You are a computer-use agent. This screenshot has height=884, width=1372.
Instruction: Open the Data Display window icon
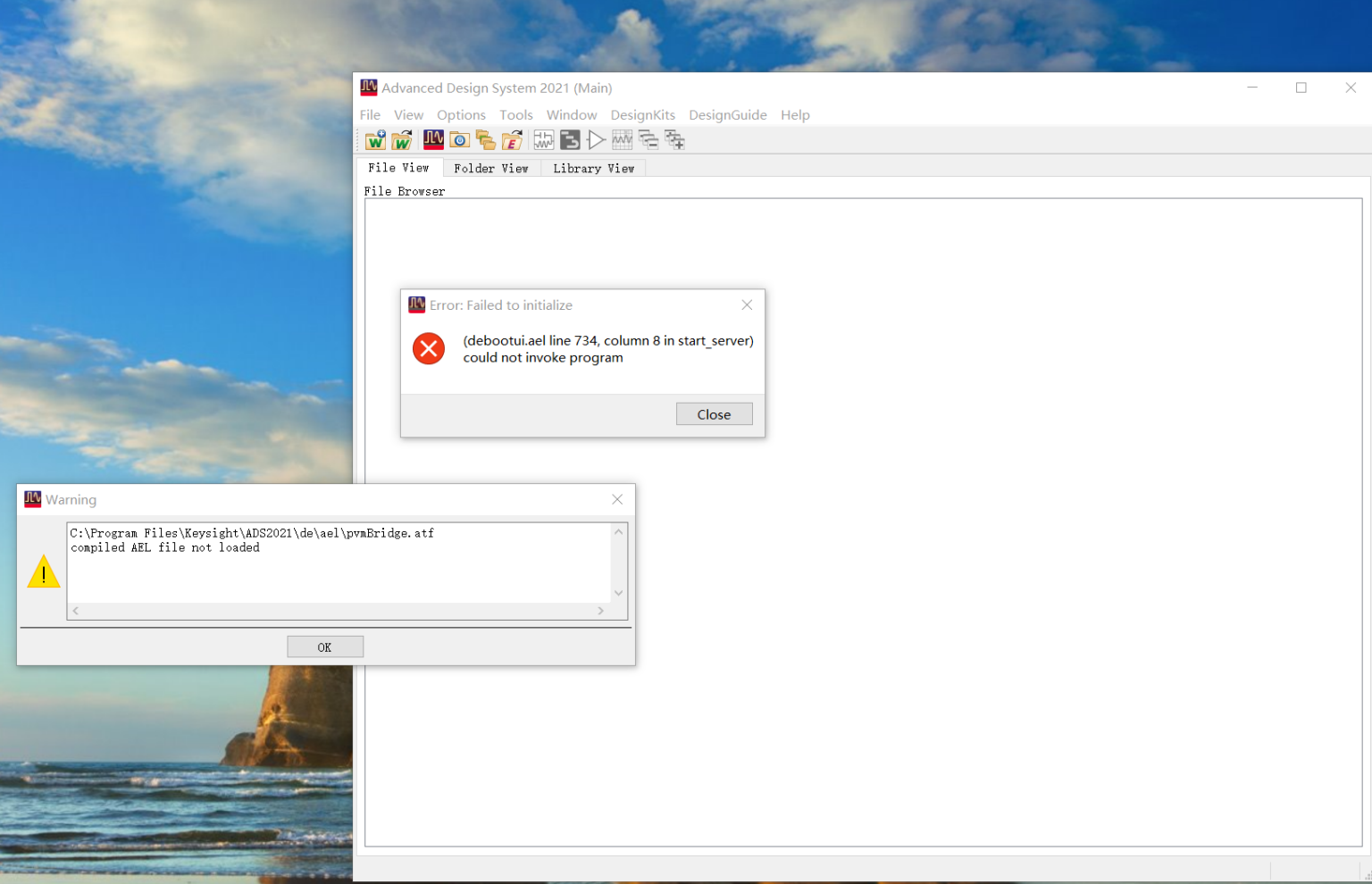622,140
